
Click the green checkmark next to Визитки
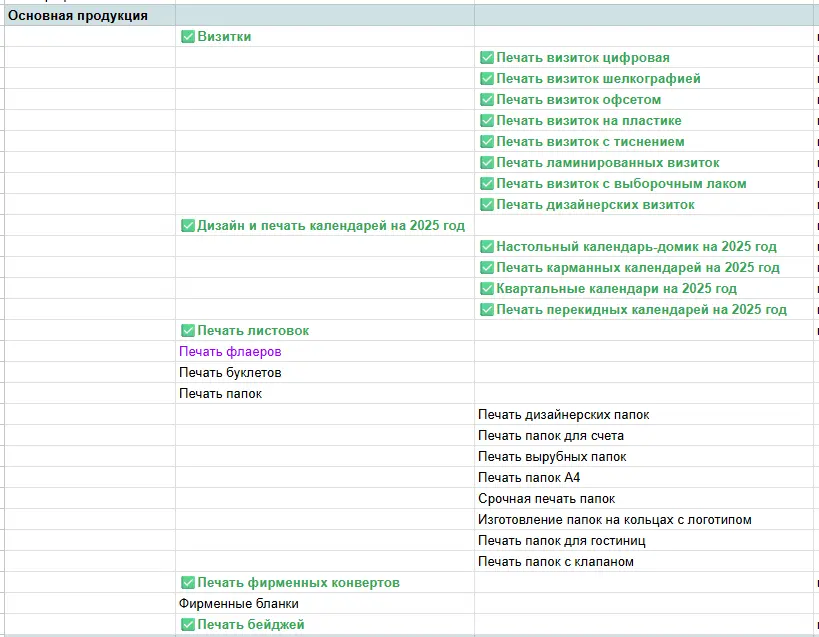(x=187, y=37)
